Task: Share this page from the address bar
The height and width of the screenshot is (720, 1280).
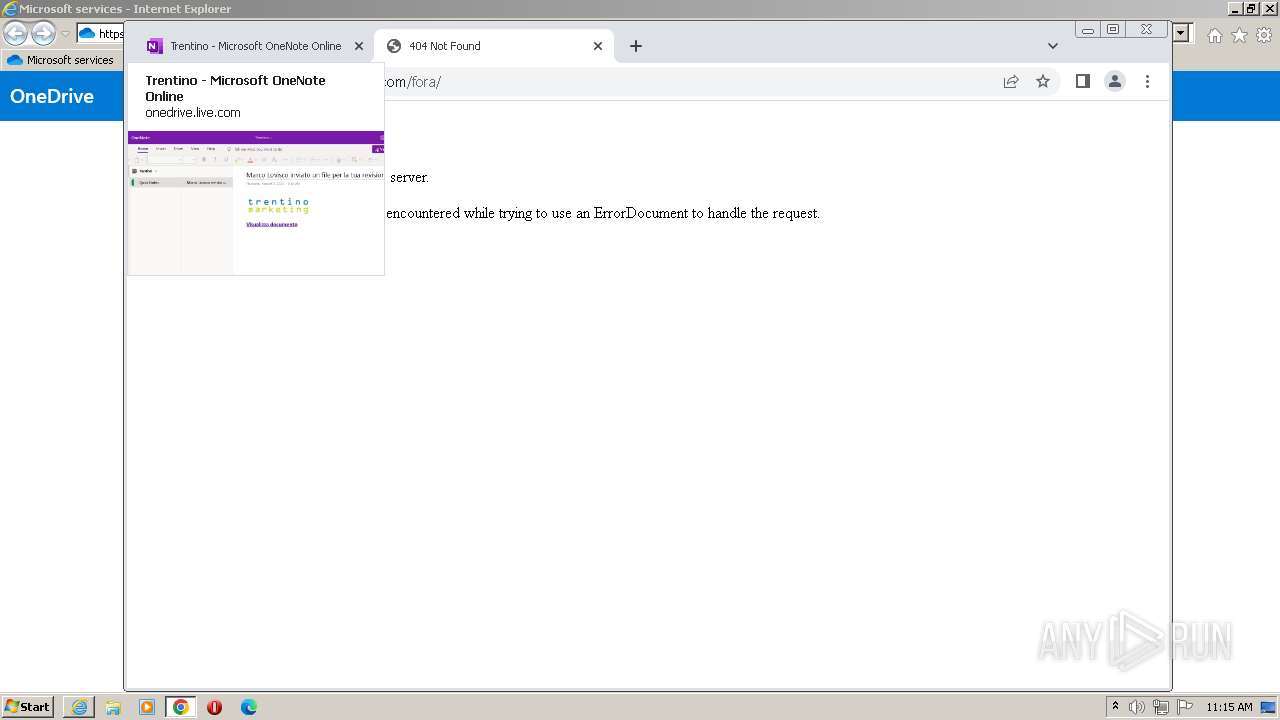Action: pyautogui.click(x=1011, y=82)
